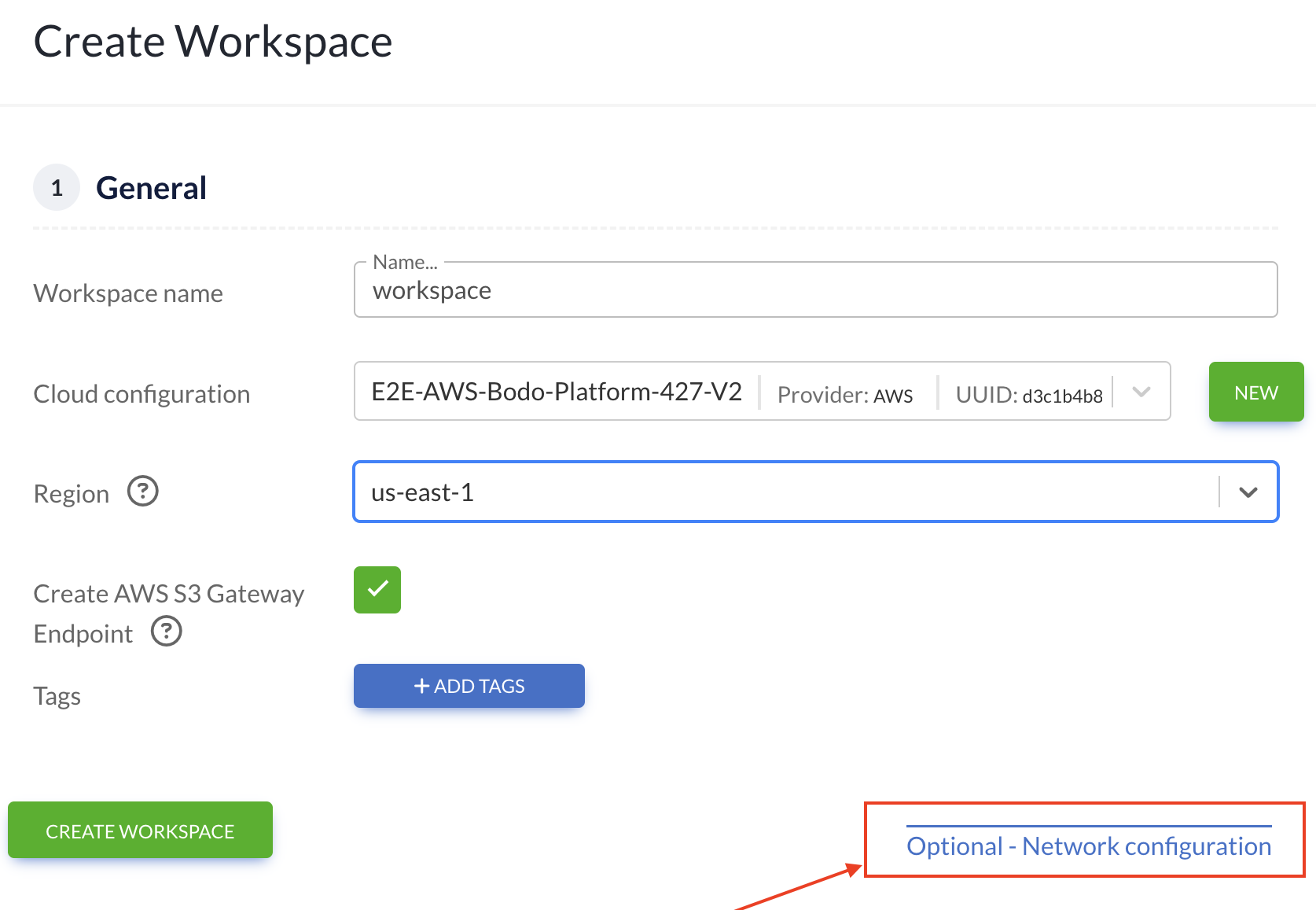This screenshot has height=910, width=1316.
Task: Click the S3 Gateway Endpoint help icon
Action: pyautogui.click(x=167, y=631)
